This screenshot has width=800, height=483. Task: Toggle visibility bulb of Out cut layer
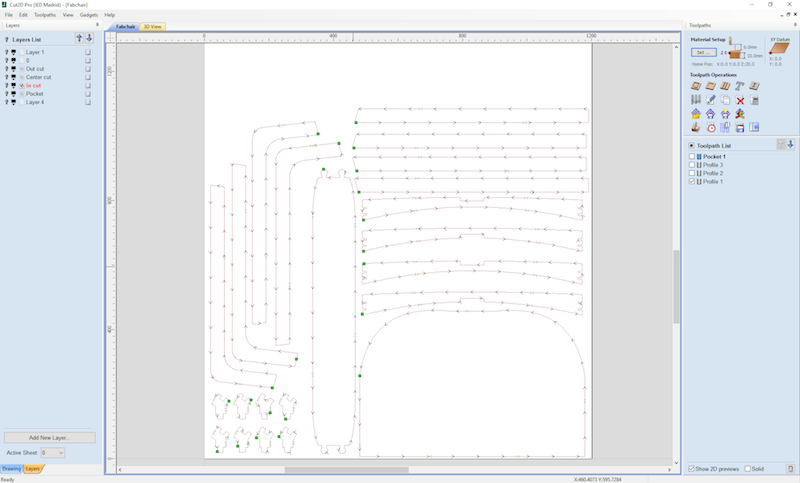point(7,69)
